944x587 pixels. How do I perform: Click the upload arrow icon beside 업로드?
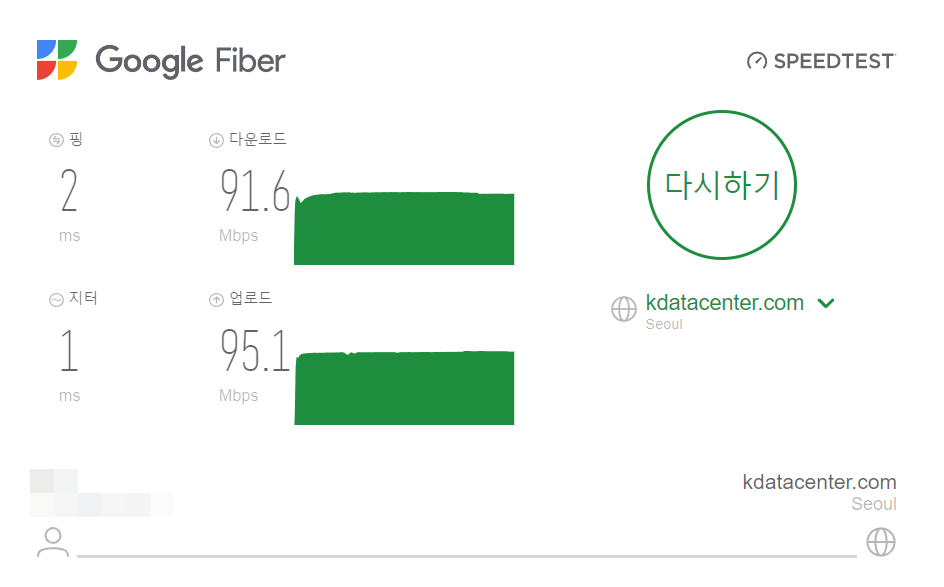215,298
